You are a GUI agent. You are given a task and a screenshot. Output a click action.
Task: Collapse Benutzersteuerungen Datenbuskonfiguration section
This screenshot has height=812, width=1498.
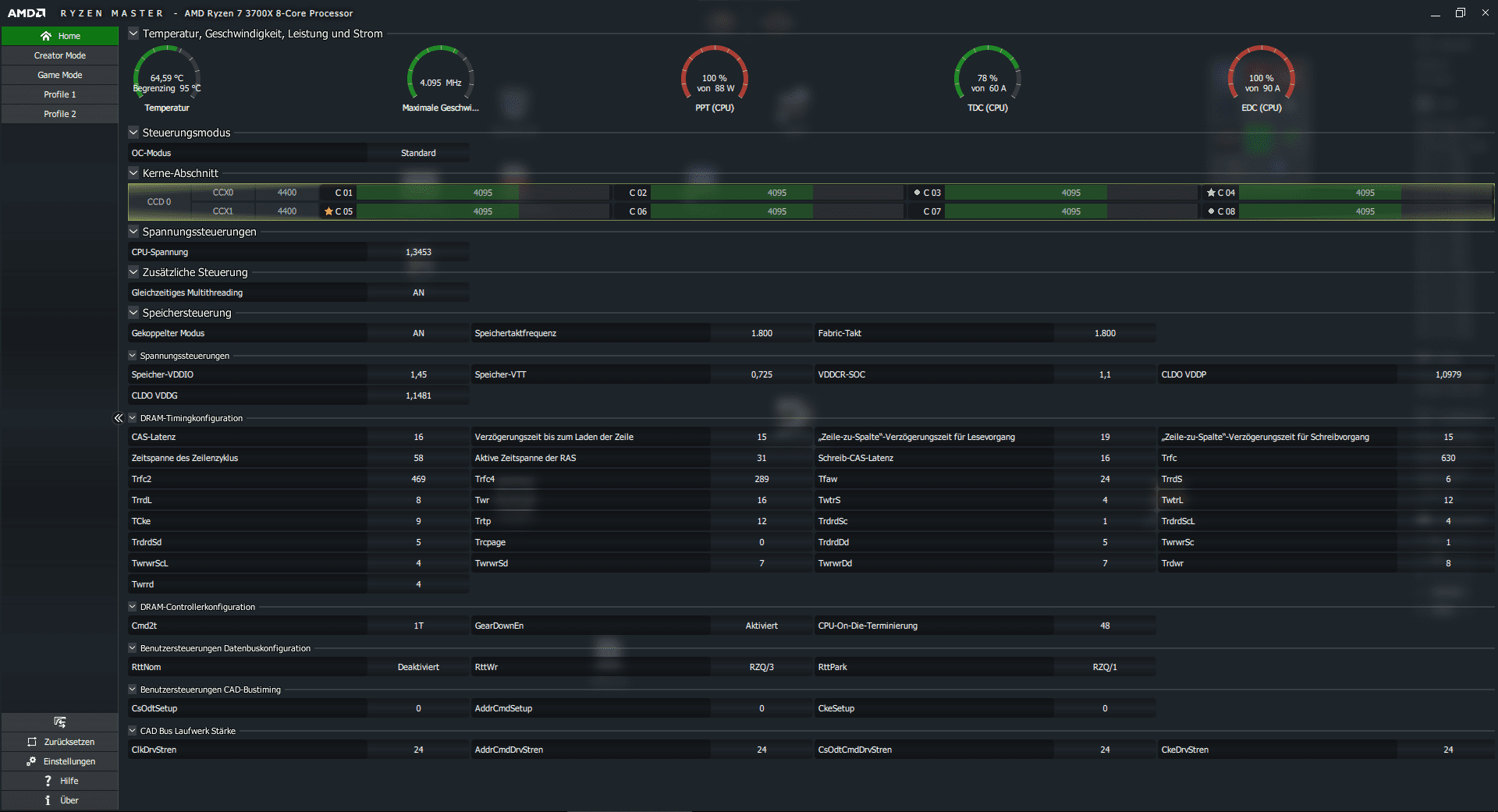coord(133,648)
